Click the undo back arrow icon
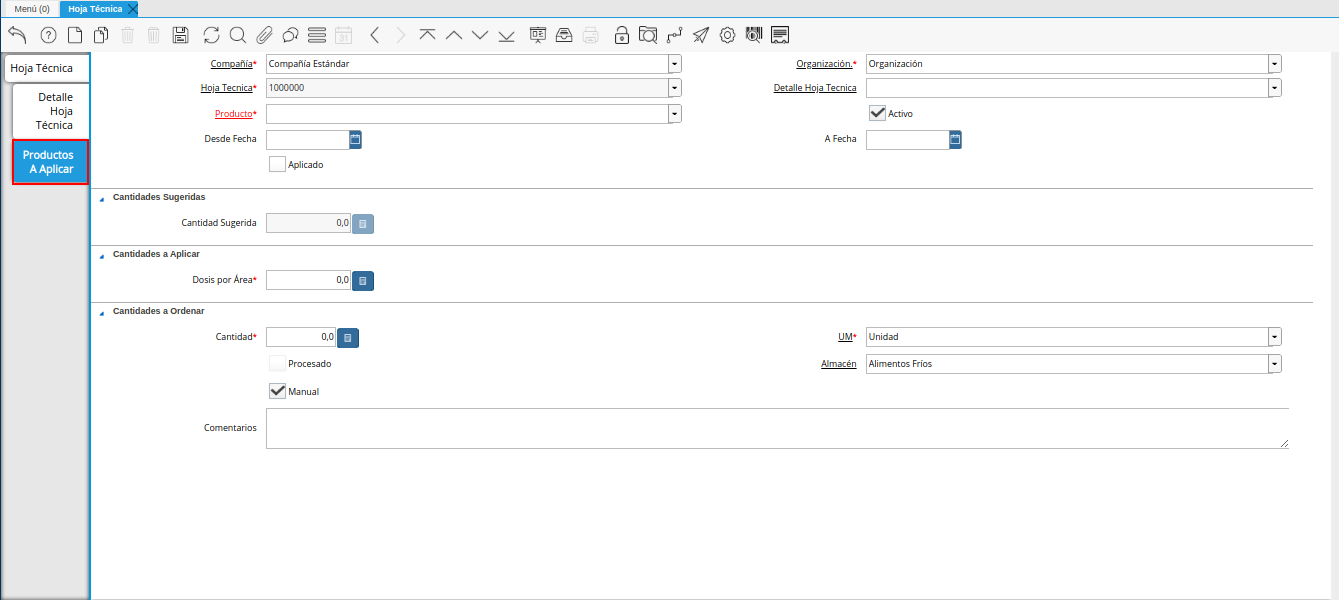Image resolution: width=1339 pixels, height=600 pixels. point(17,35)
